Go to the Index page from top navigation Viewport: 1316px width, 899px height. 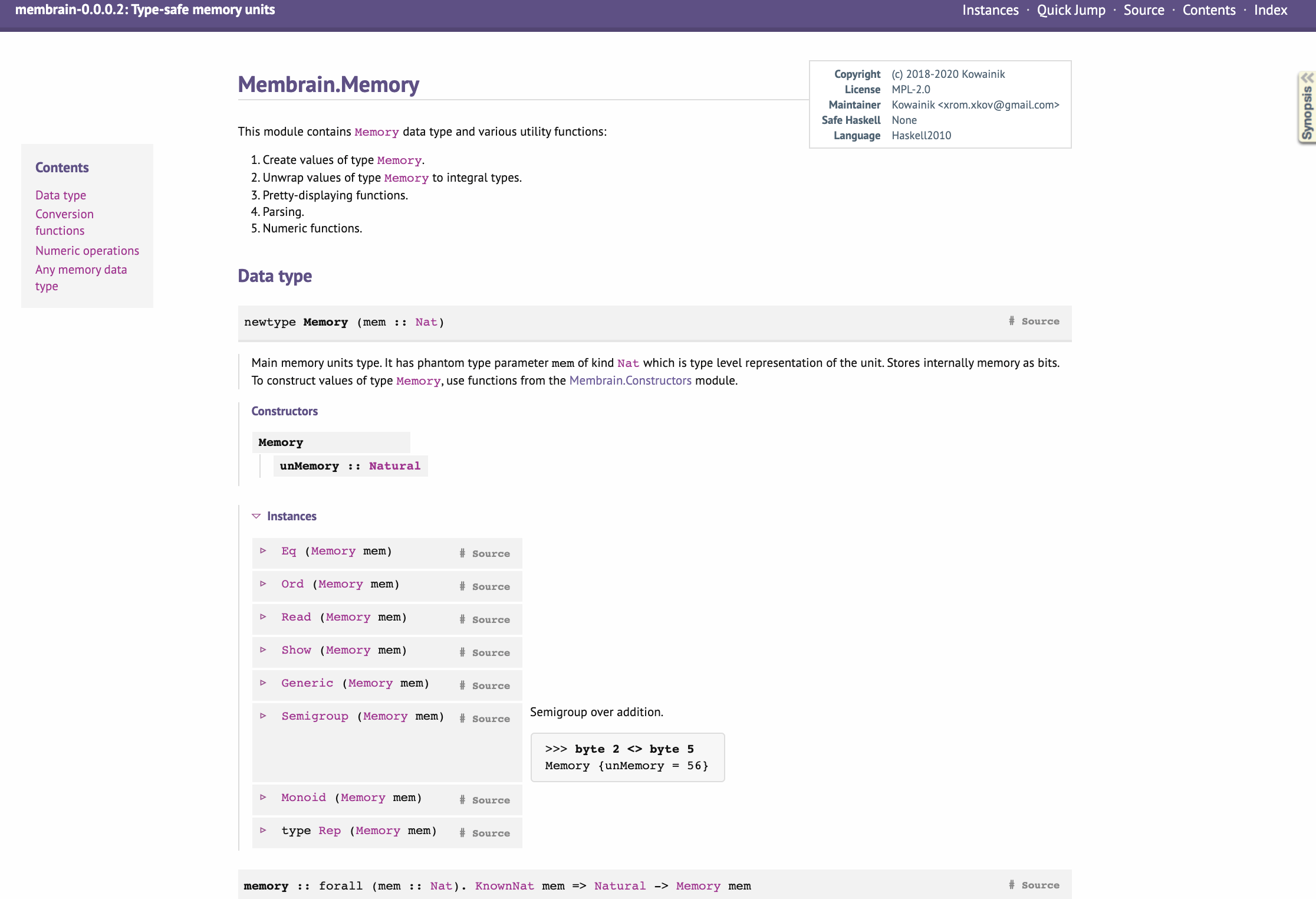pos(1271,10)
